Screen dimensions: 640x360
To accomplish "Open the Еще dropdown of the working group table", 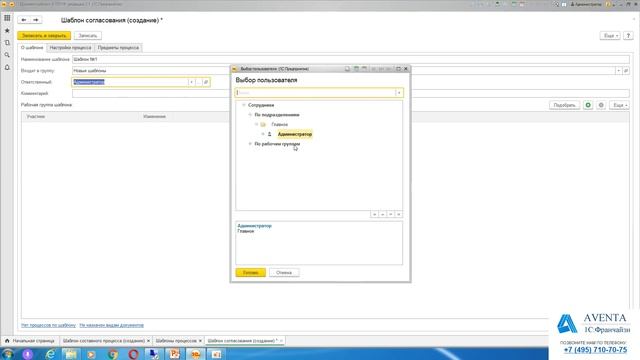I will 619,105.
